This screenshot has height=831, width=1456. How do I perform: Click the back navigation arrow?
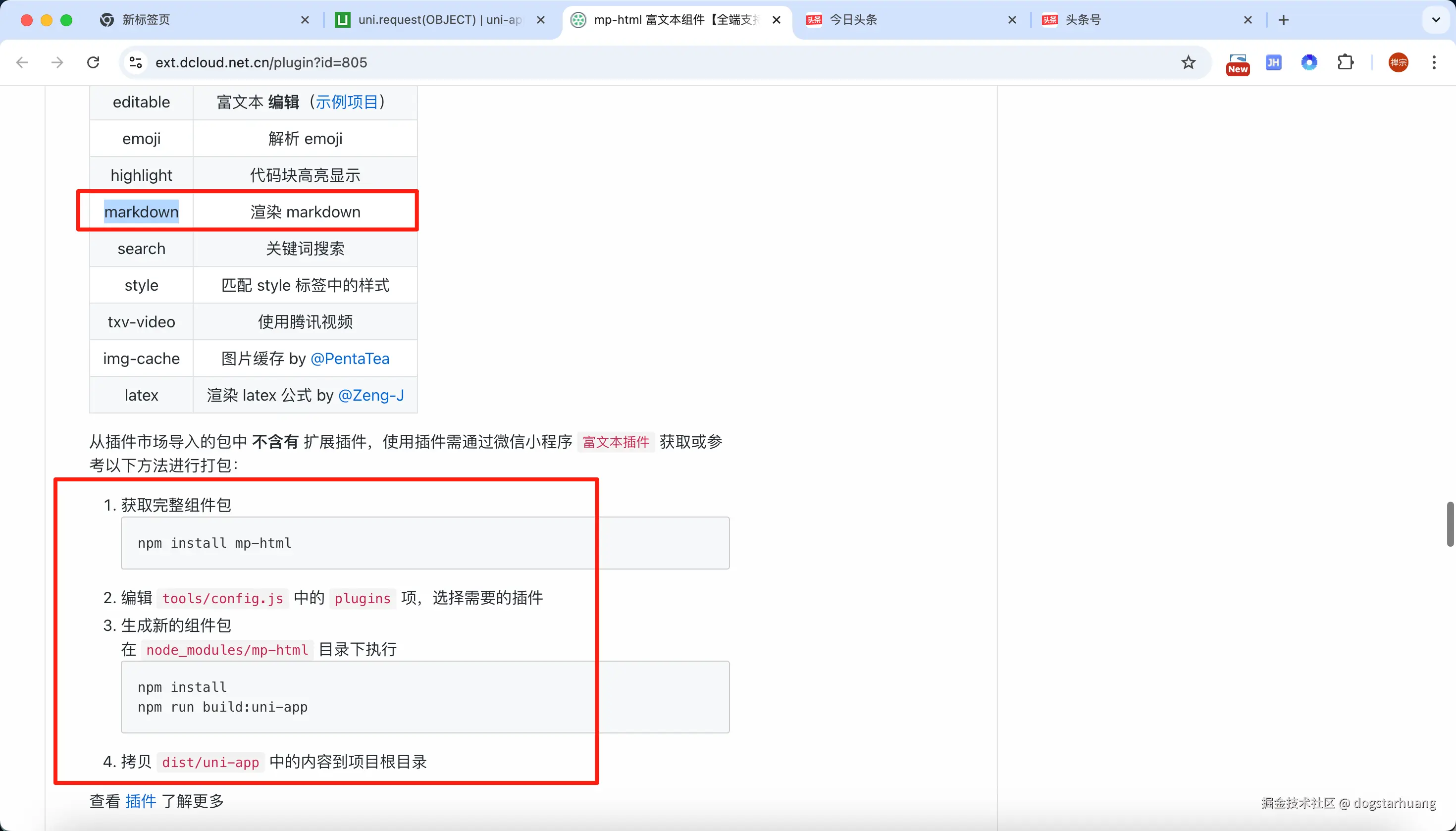coord(22,62)
